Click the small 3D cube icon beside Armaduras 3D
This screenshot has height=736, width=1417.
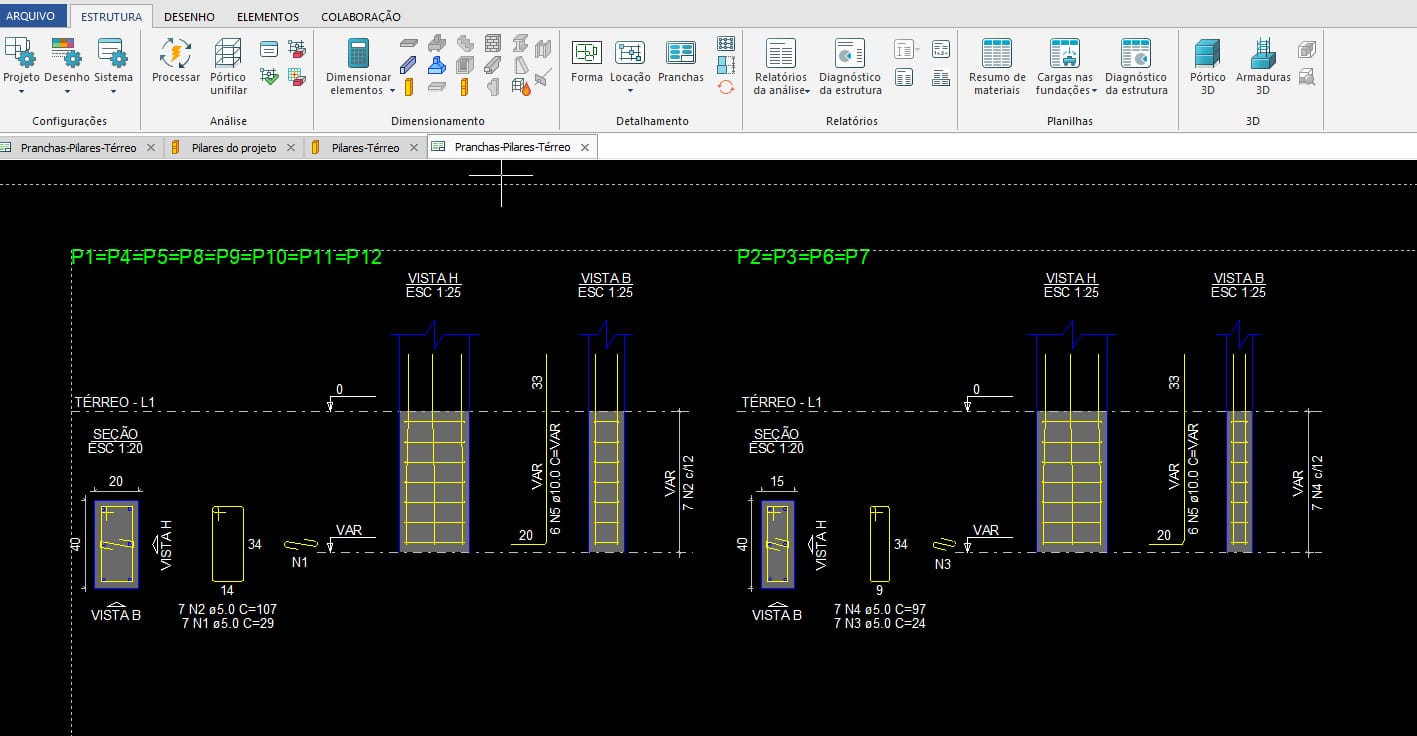[1306, 49]
